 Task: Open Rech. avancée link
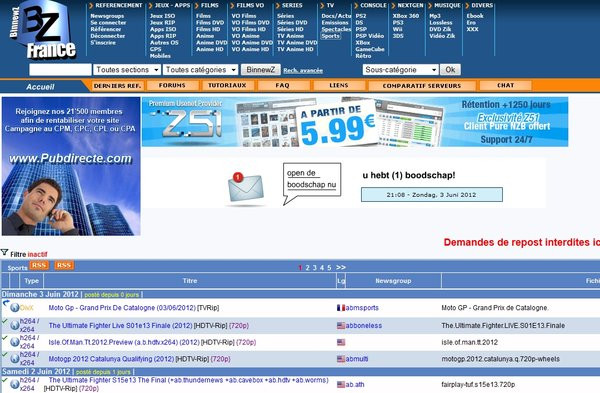[x=303, y=70]
